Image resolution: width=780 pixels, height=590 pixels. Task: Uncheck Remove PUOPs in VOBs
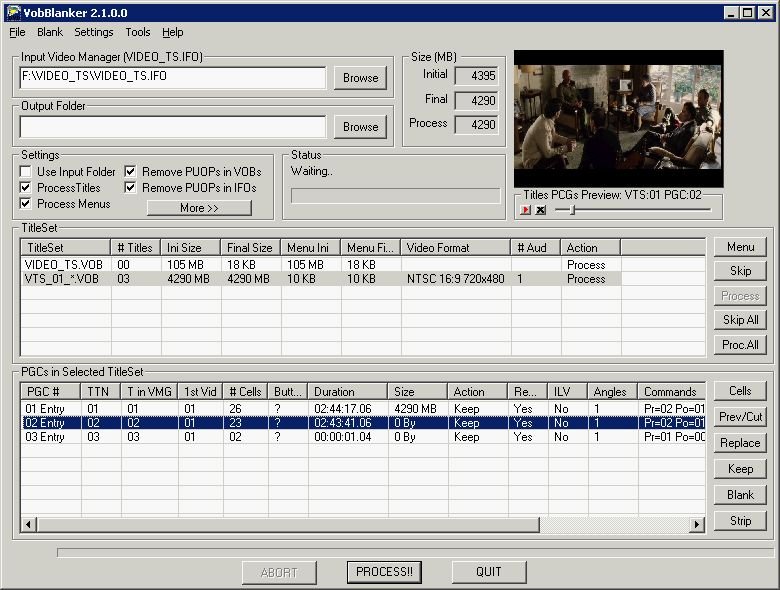(x=131, y=172)
